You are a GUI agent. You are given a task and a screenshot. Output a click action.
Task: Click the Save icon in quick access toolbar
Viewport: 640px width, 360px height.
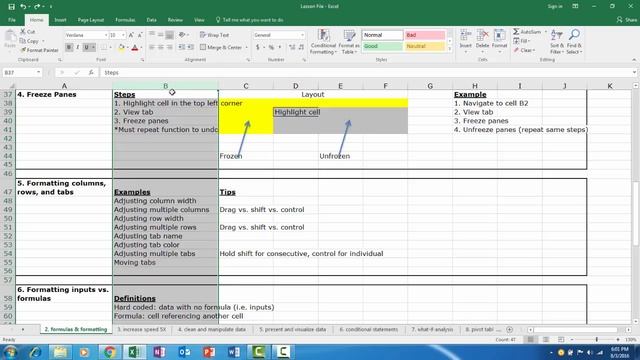(11, 7)
